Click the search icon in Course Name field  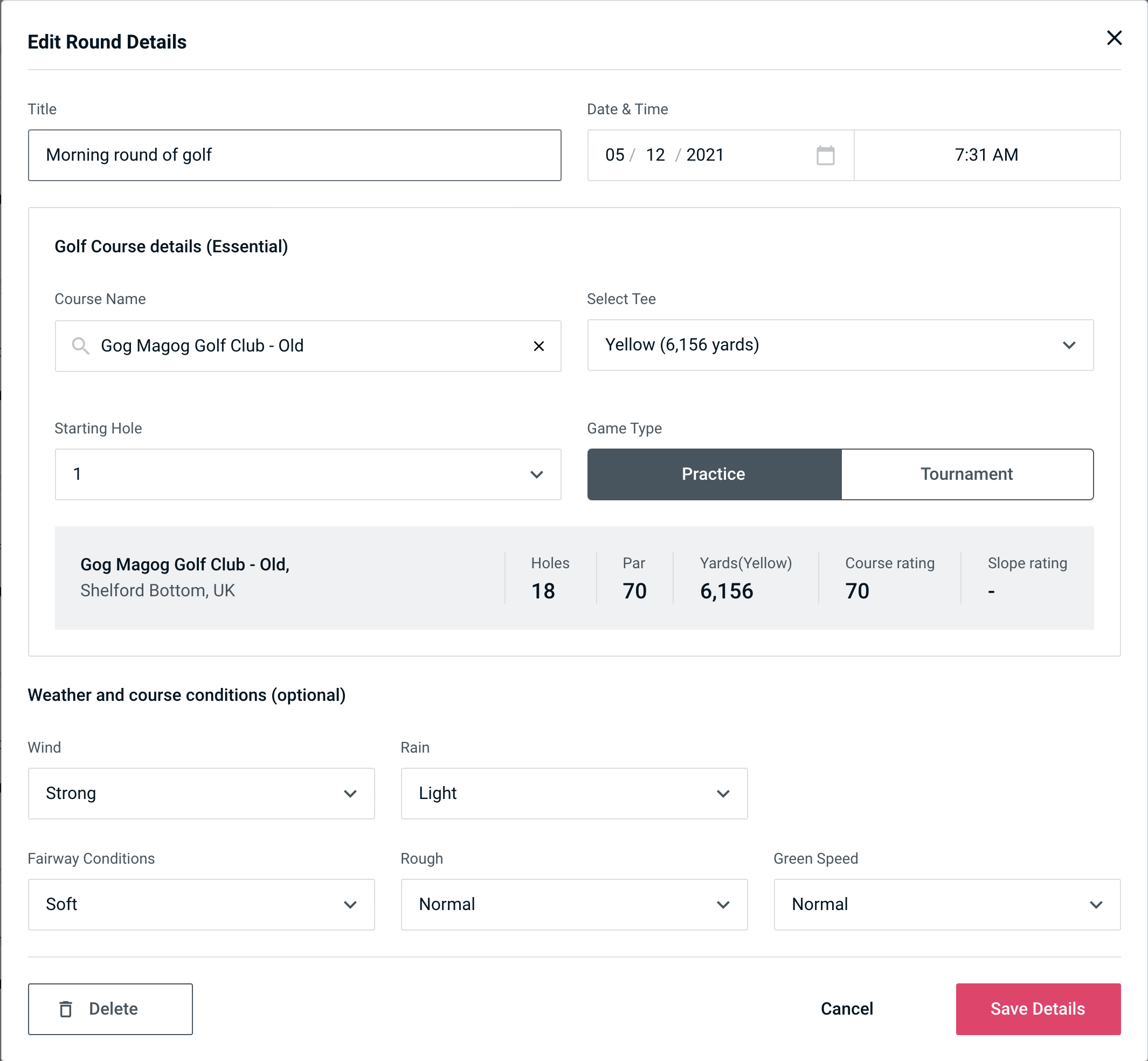point(80,345)
